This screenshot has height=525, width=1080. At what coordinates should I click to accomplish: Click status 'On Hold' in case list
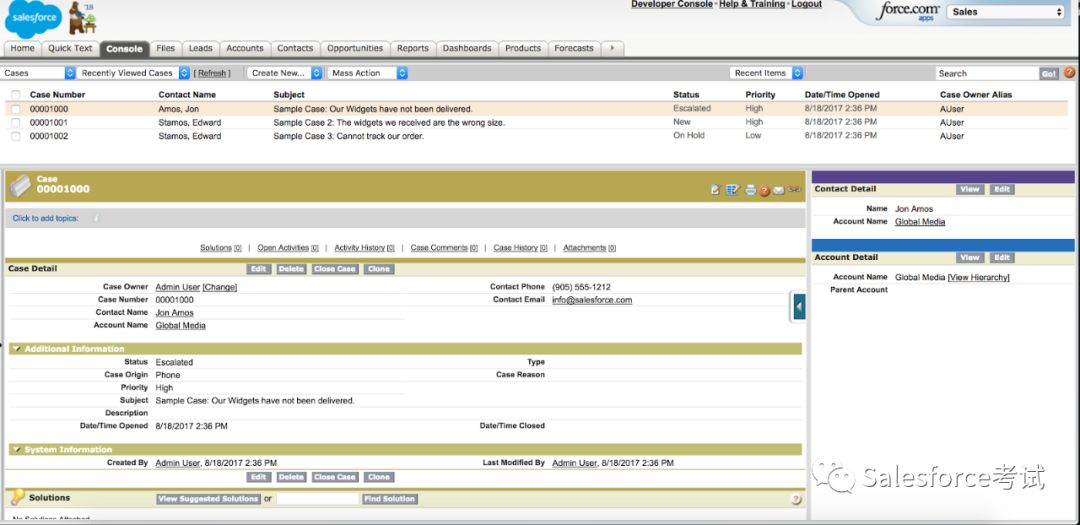(x=689, y=136)
